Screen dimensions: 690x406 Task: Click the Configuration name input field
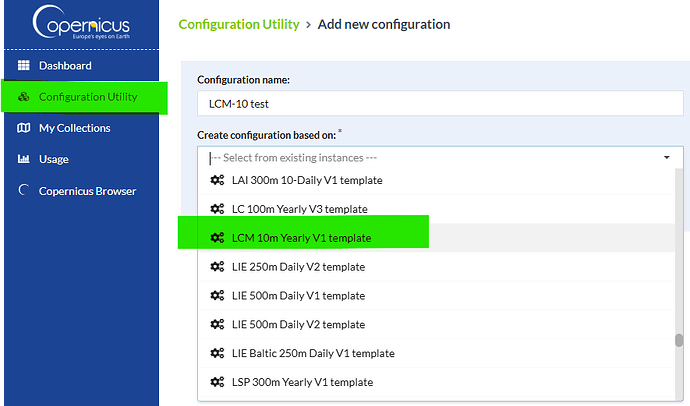click(x=440, y=104)
